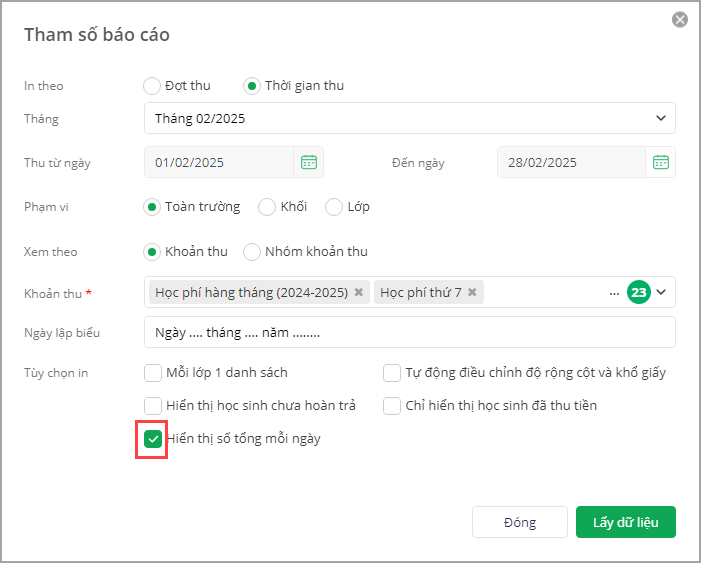Viewport: 701px width, 563px height.
Task: Check Chỉ hiển thị học sinh đã thu tiền
Action: pyautogui.click(x=392, y=405)
